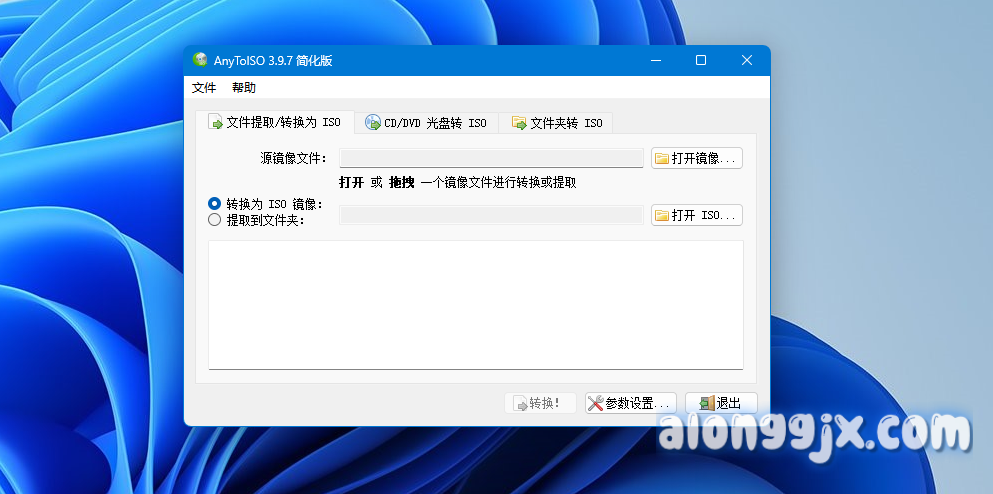Click inside the empty log output area
The width and height of the screenshot is (993, 494).
[x=475, y=304]
